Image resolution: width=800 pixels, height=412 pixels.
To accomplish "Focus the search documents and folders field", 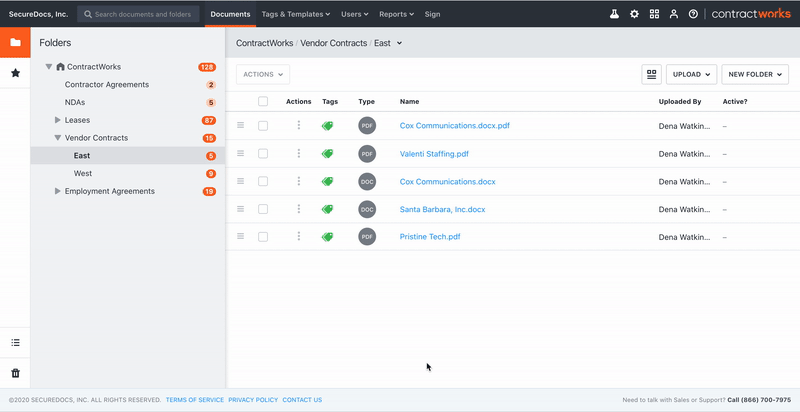I will coord(138,14).
